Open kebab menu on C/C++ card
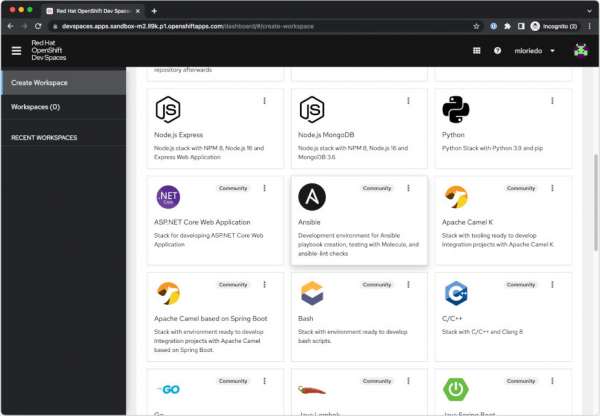The image size is (600, 416). click(x=552, y=284)
